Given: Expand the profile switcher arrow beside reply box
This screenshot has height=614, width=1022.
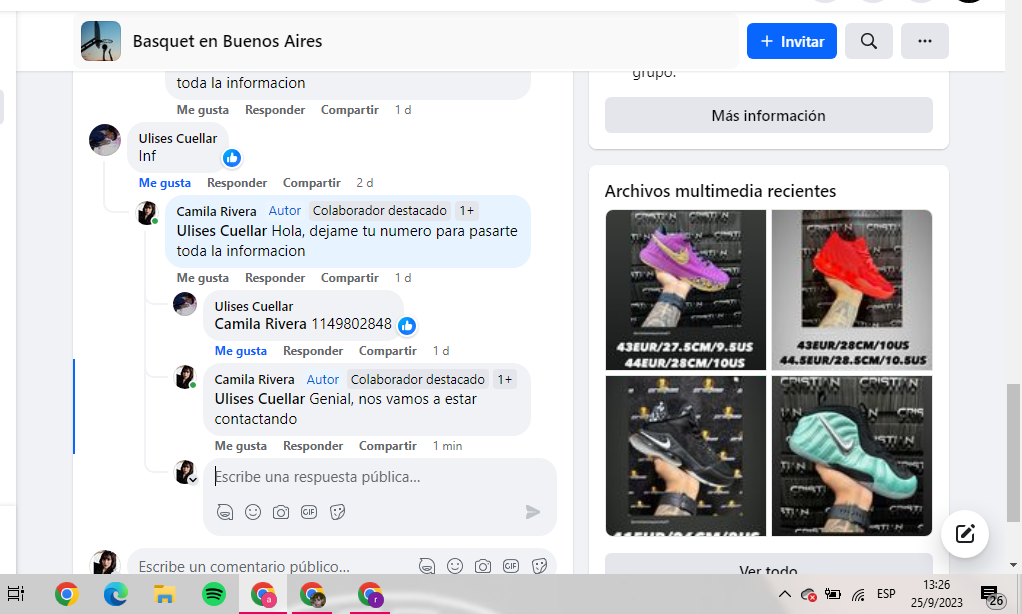Looking at the screenshot, I should click(x=193, y=480).
